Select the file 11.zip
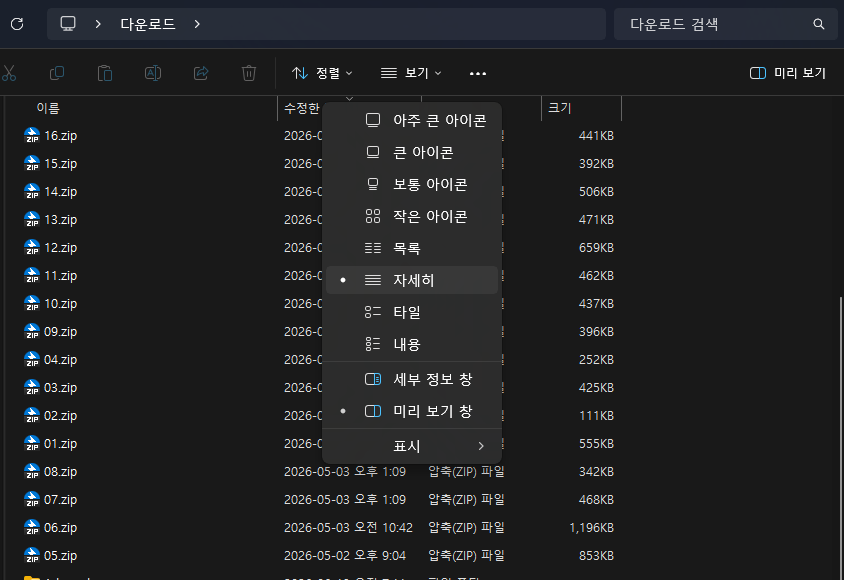Screen dimensions: 844x580 tap(60, 275)
